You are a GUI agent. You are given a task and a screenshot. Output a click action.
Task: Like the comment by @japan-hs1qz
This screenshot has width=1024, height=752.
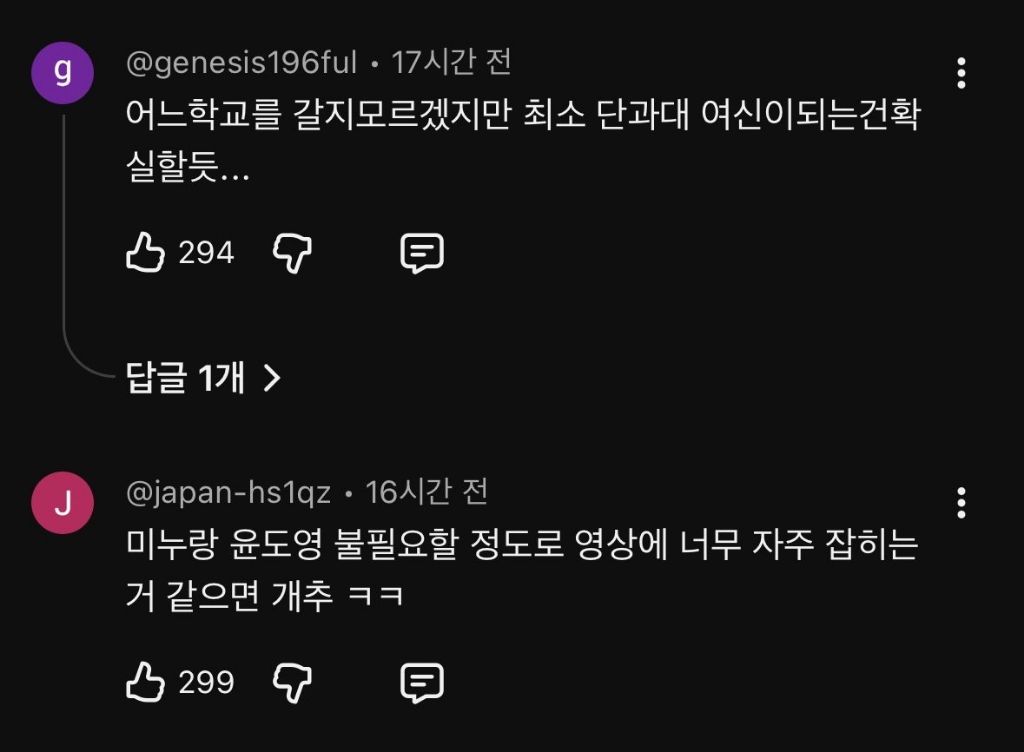tap(145, 683)
